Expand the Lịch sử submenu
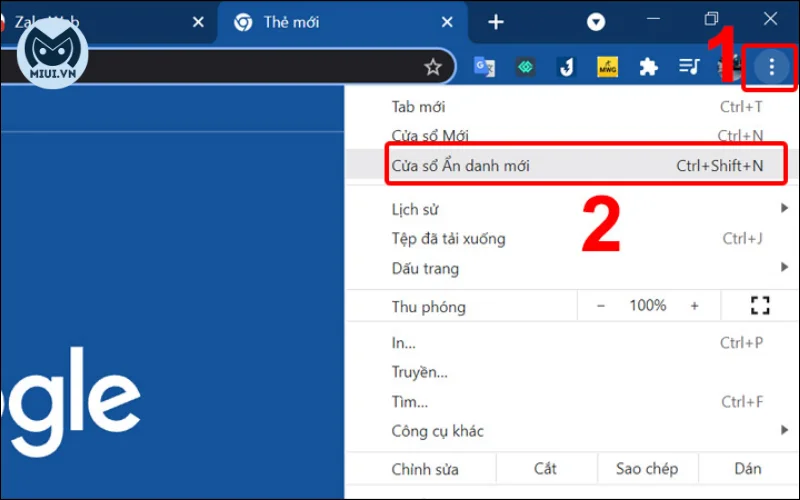Screen dimensions: 800x500 click(x=572, y=209)
